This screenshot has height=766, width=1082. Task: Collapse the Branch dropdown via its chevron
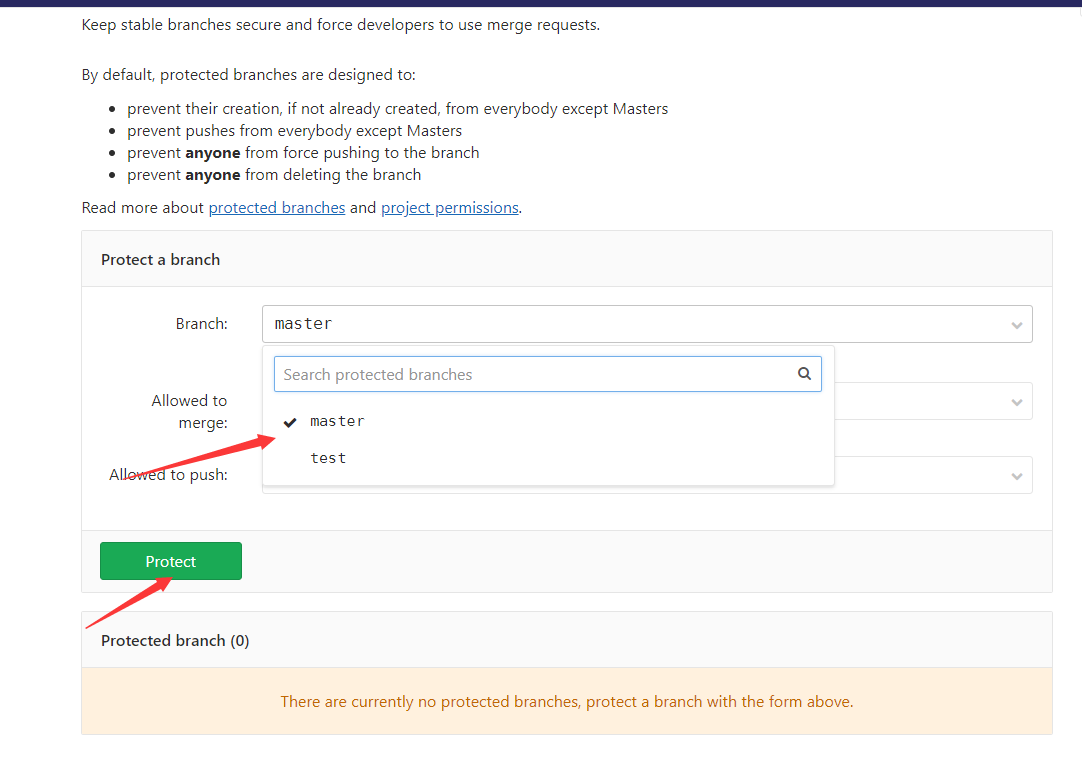1016,325
